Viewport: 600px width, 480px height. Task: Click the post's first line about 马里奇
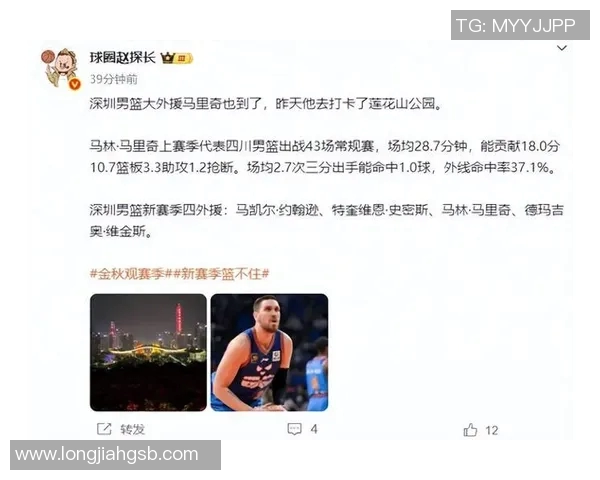click(266, 104)
